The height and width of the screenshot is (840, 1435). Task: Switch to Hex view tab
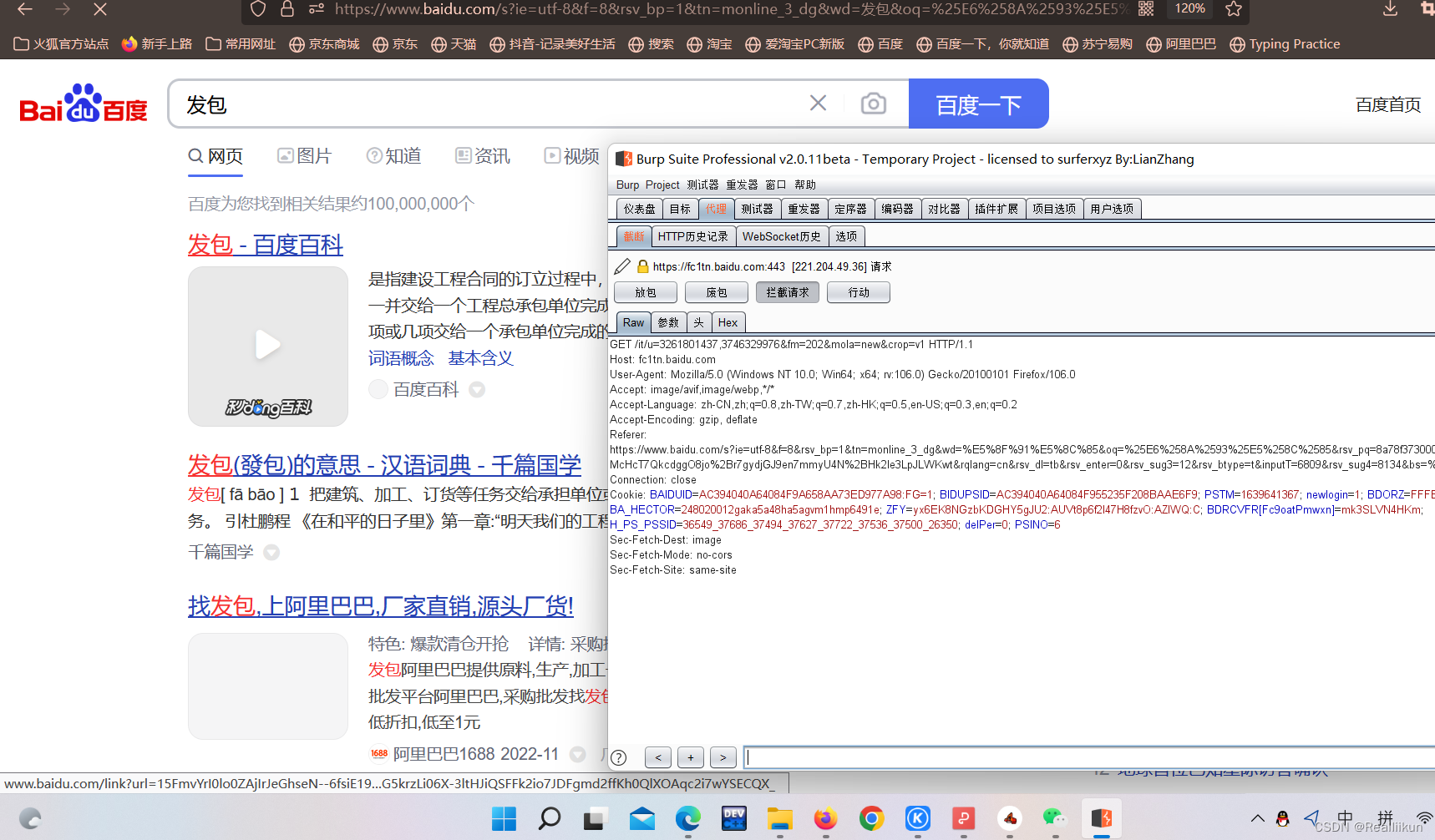728,322
